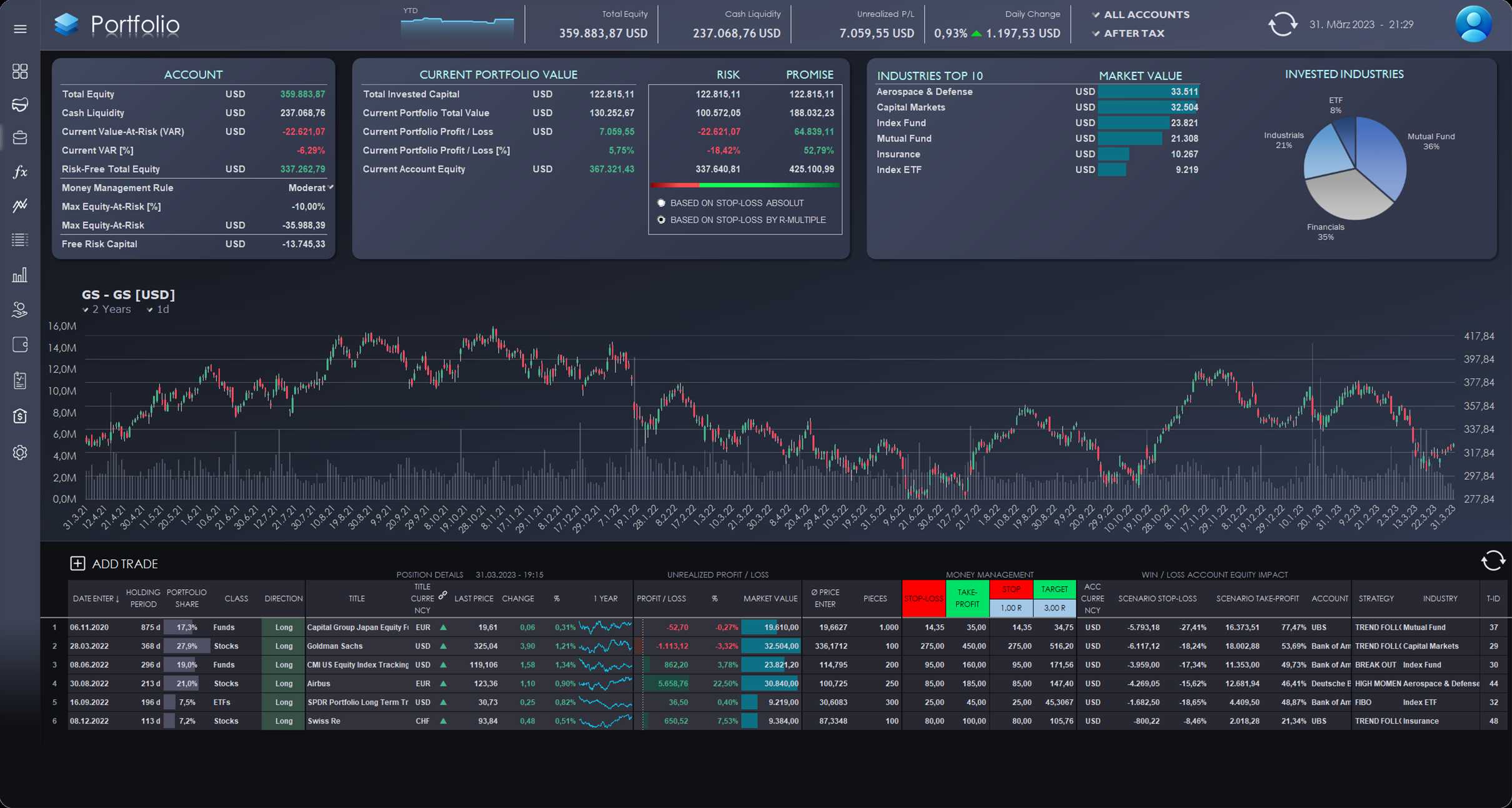Expand the Money Management Rule Moderat dropdown
This screenshot has width=1512, height=808.
[x=311, y=187]
